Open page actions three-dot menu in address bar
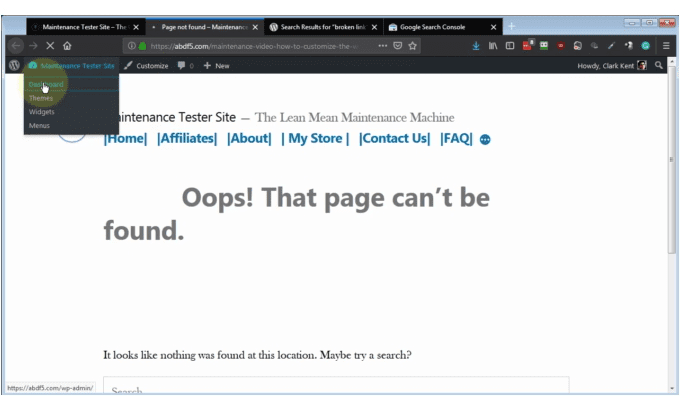 382,46
